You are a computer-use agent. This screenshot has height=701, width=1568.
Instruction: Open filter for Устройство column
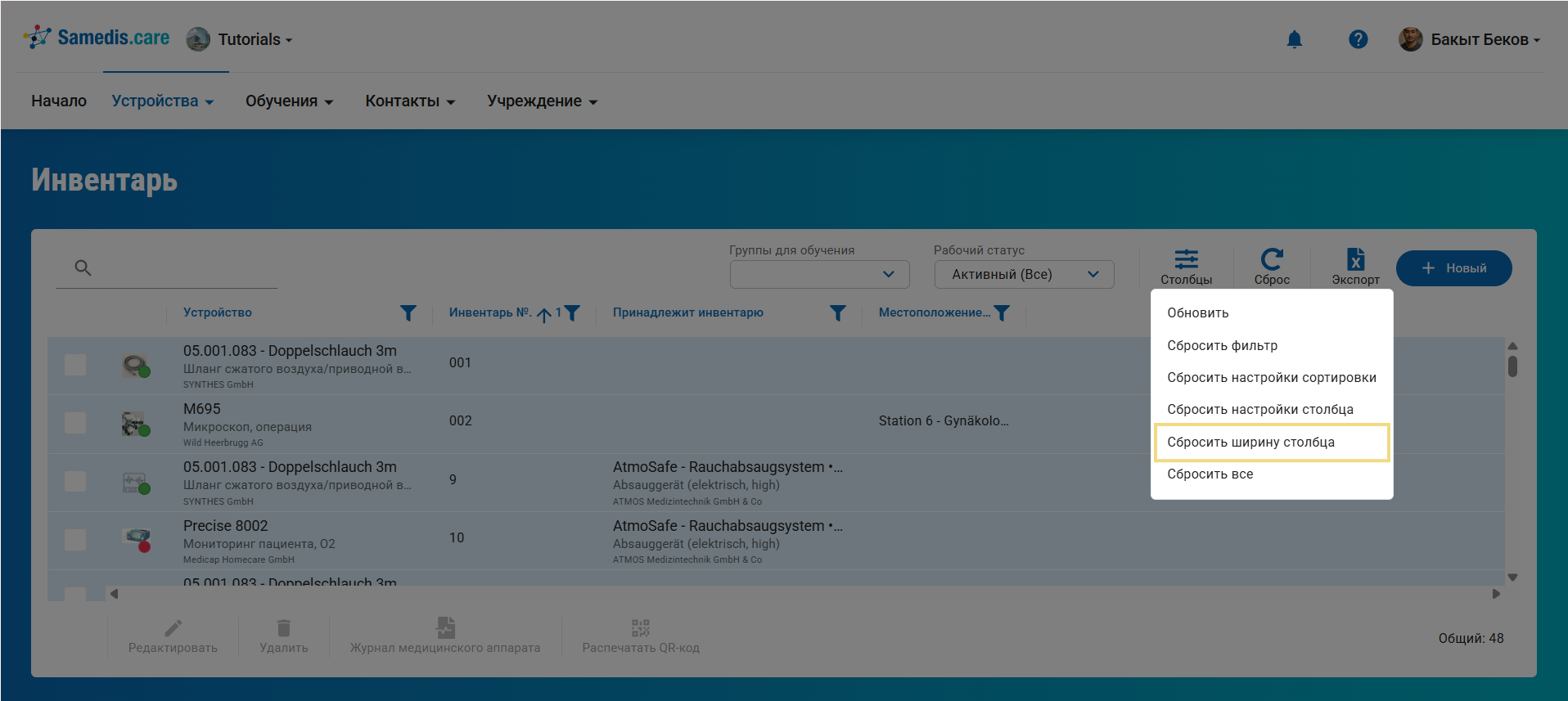pyautogui.click(x=408, y=312)
